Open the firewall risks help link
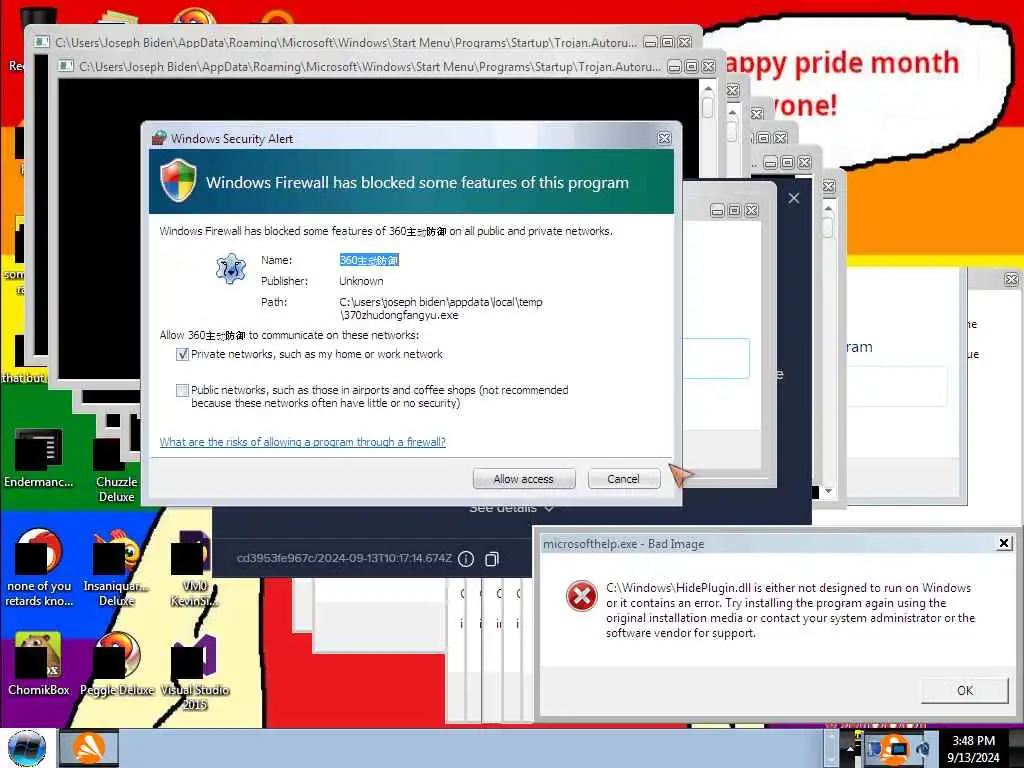This screenshot has height=768, width=1024. click(302, 442)
